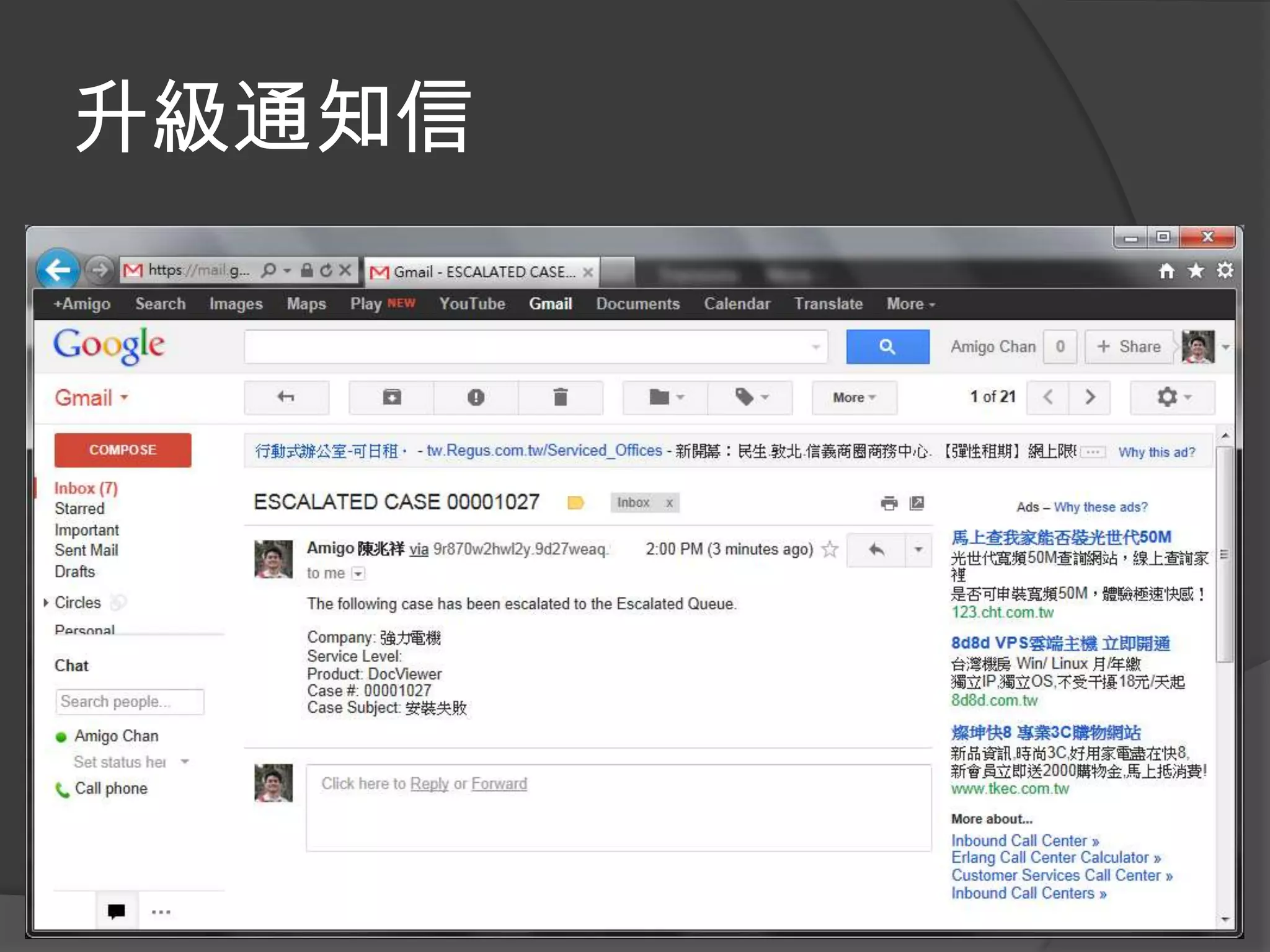Go to the older message arrow

[x=1090, y=397]
